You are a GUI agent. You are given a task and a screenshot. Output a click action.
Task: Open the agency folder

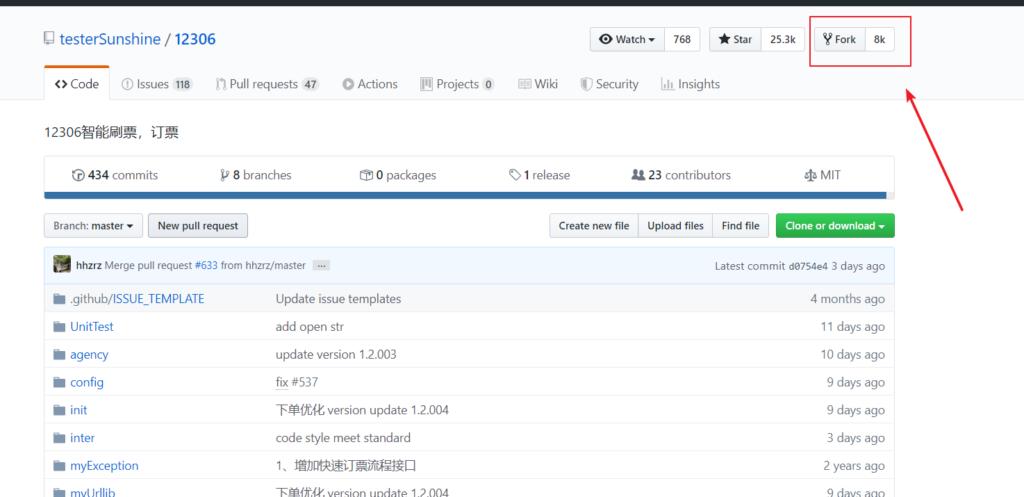(89, 355)
